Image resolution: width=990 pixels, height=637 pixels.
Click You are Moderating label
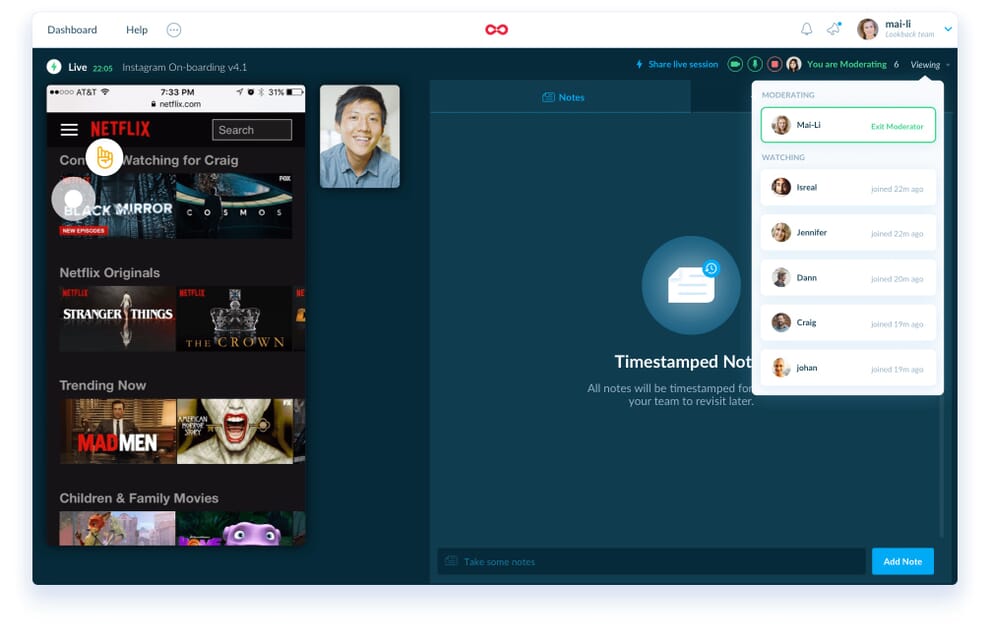(846, 64)
